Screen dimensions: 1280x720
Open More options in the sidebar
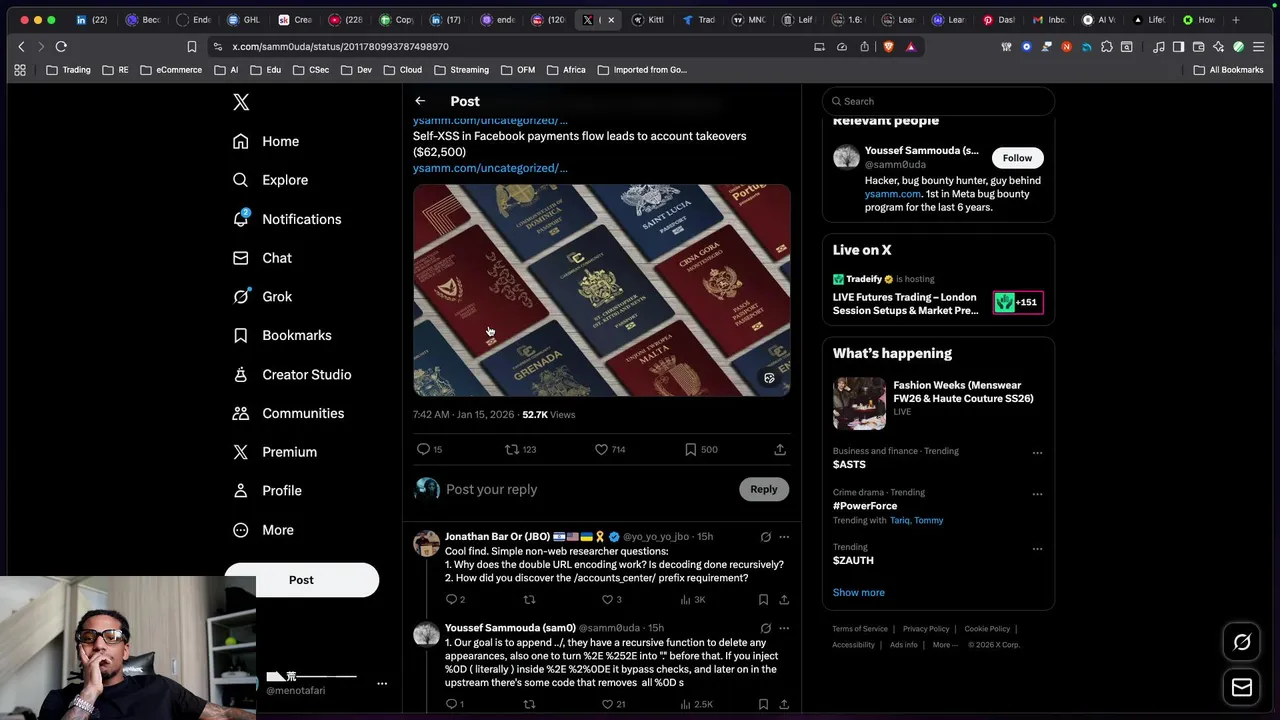click(x=264, y=530)
